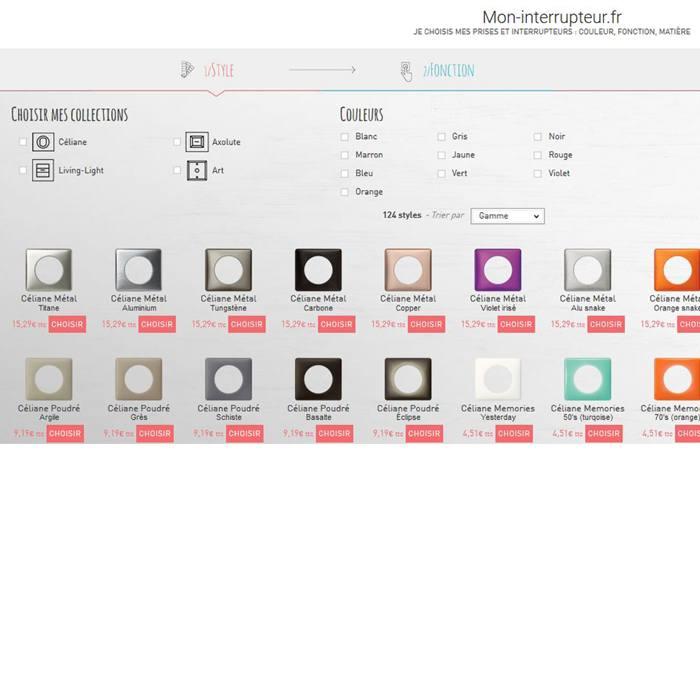Select the Céliane Métal Alu snake plate image
This screenshot has width=700, height=700.
[588, 270]
